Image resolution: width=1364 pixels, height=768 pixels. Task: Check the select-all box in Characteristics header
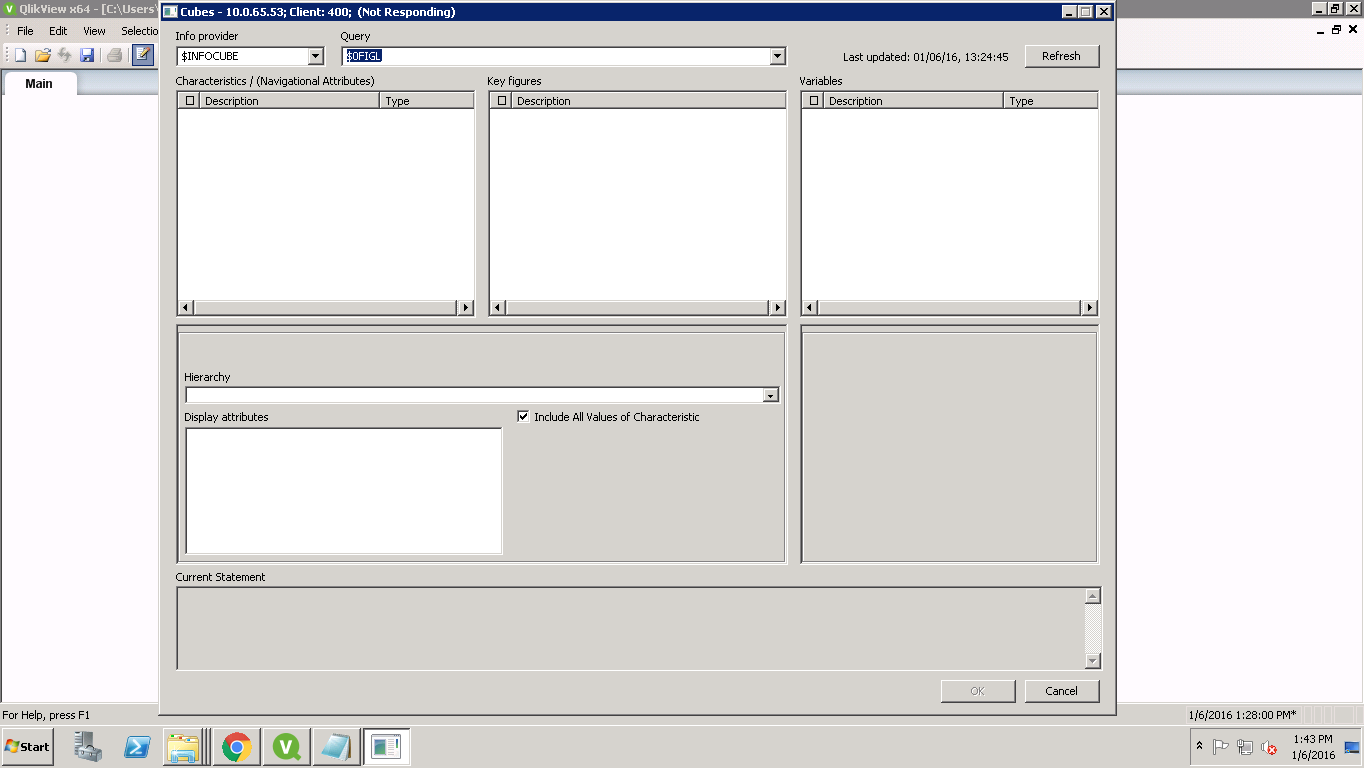190,101
